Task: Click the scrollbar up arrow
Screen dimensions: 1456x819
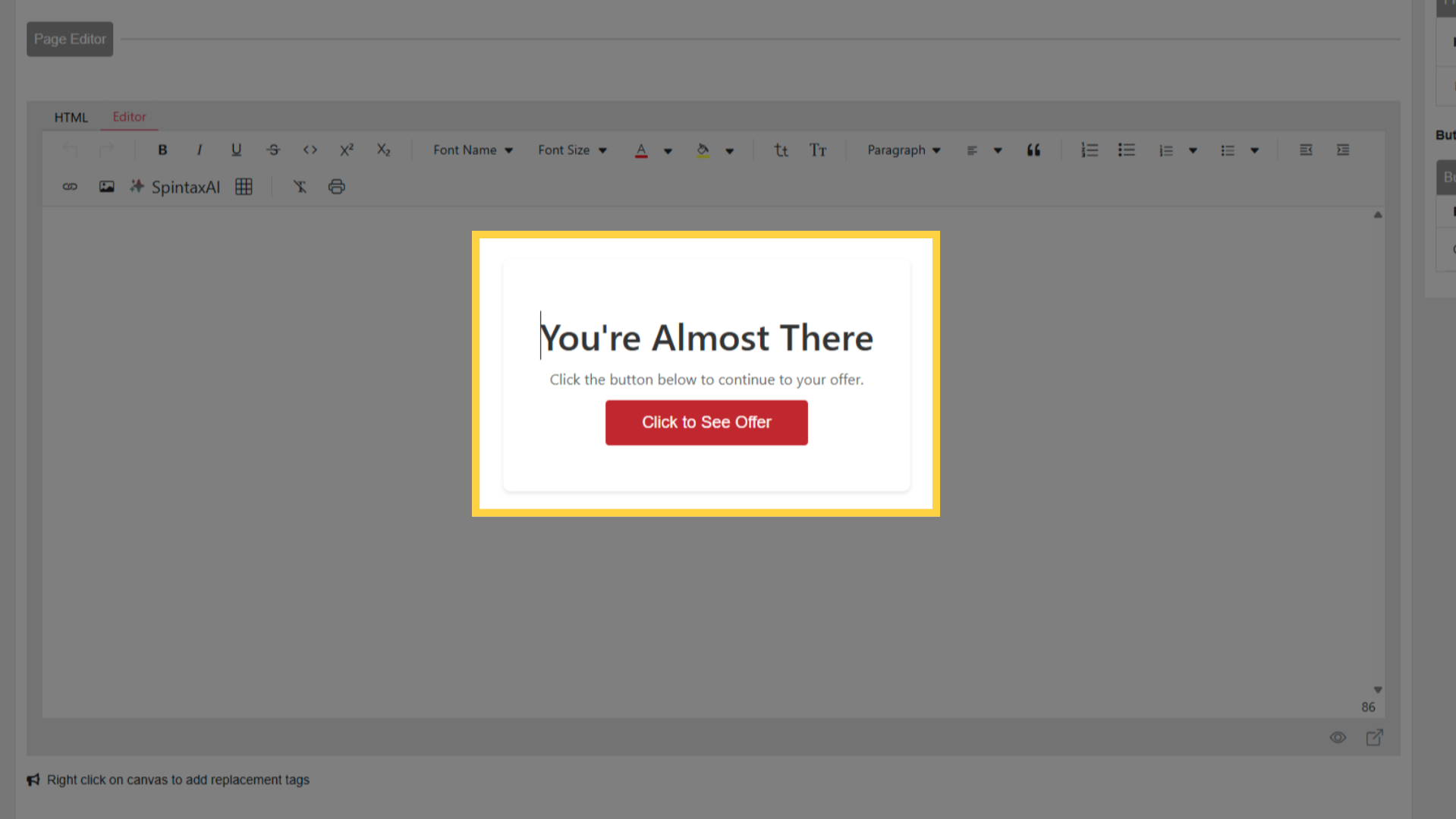Action: [x=1378, y=215]
